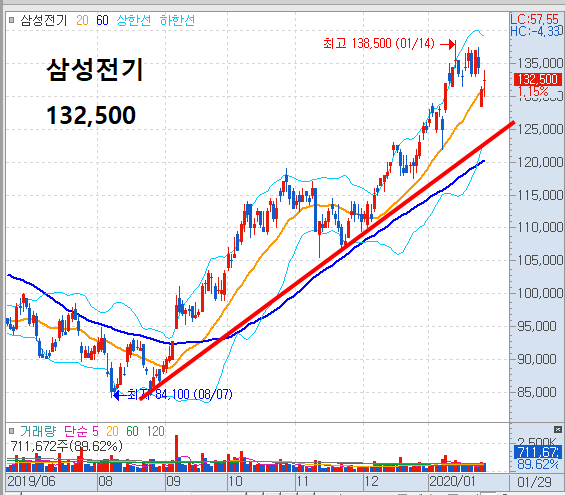Select the blue 60 moving average label in price legend
The image size is (565, 495).
point(102,20)
